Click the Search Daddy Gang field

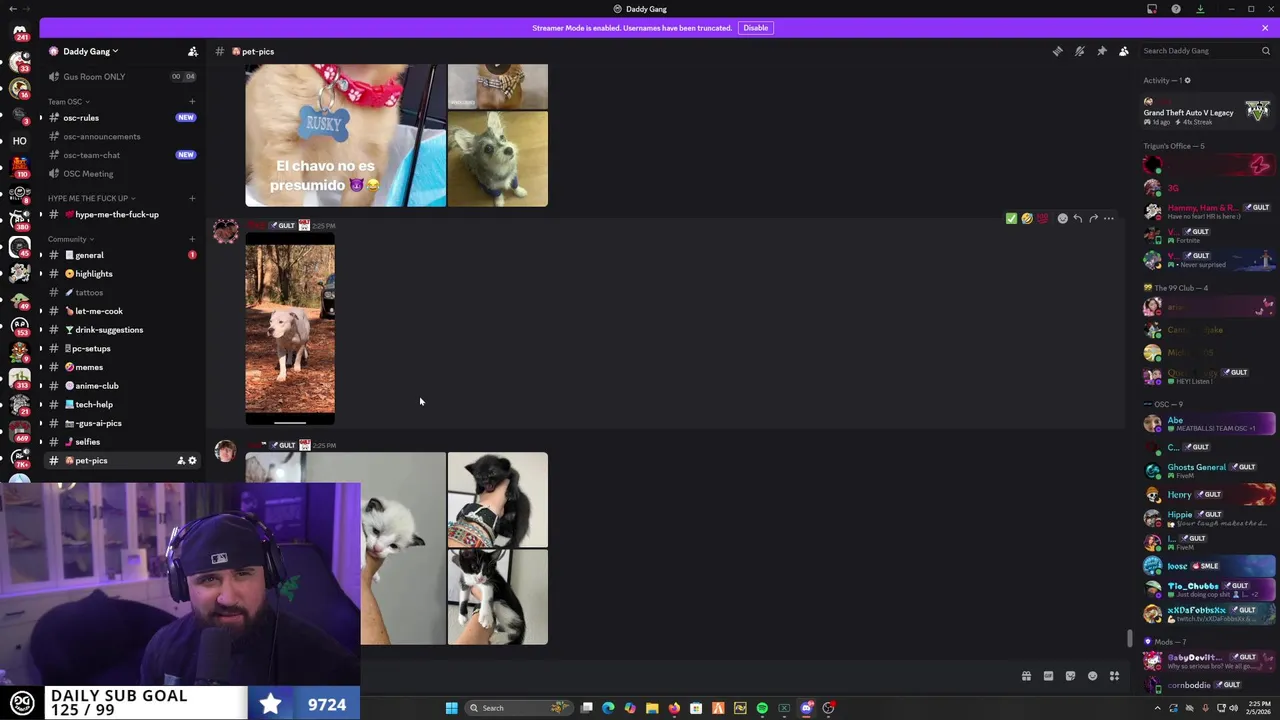[1205, 51]
